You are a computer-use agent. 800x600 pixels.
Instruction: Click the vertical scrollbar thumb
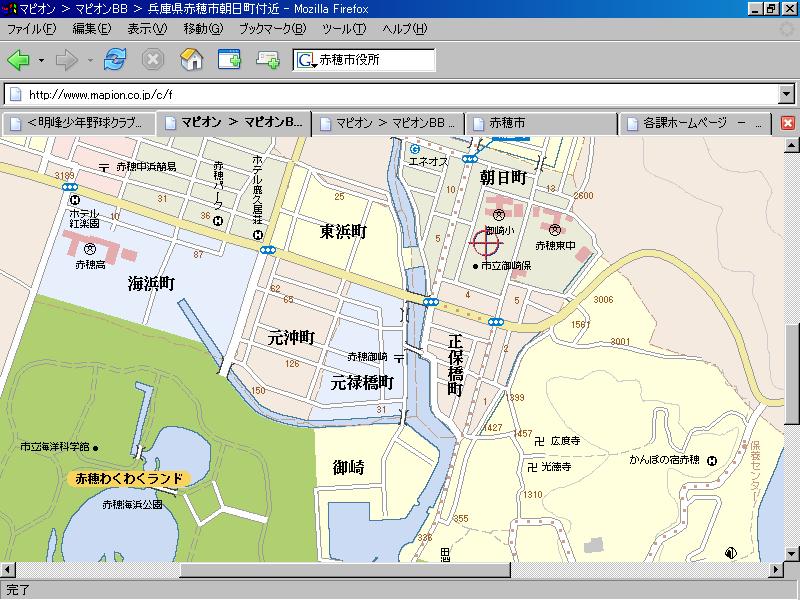[x=791, y=373]
